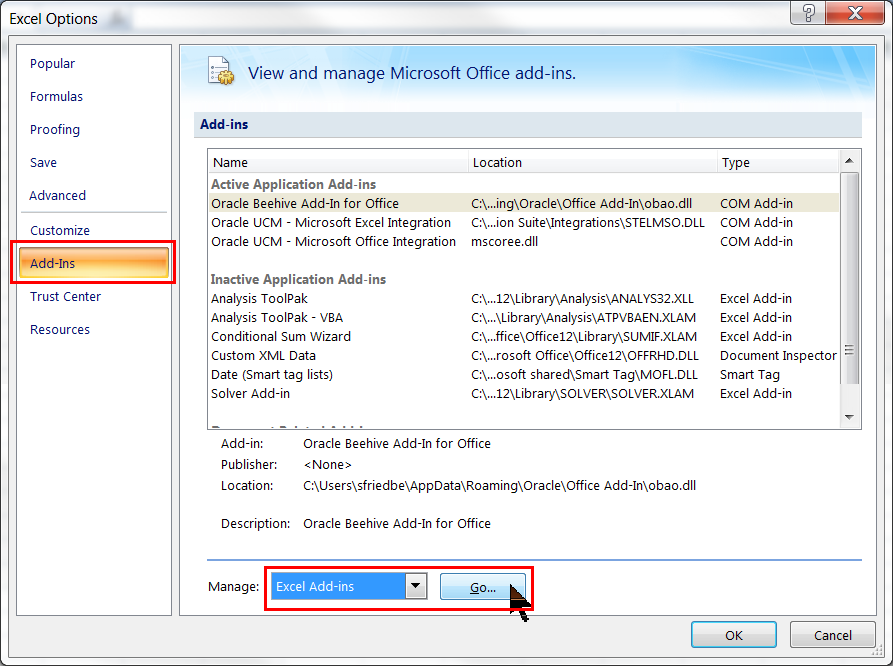Go to the Resources category

pyautogui.click(x=60, y=330)
